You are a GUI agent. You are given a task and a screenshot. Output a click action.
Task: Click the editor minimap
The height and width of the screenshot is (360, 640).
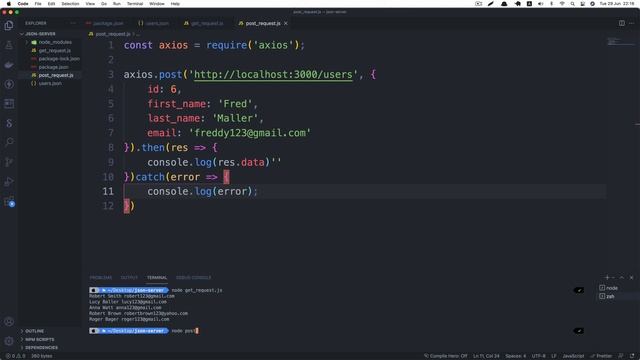620,42
